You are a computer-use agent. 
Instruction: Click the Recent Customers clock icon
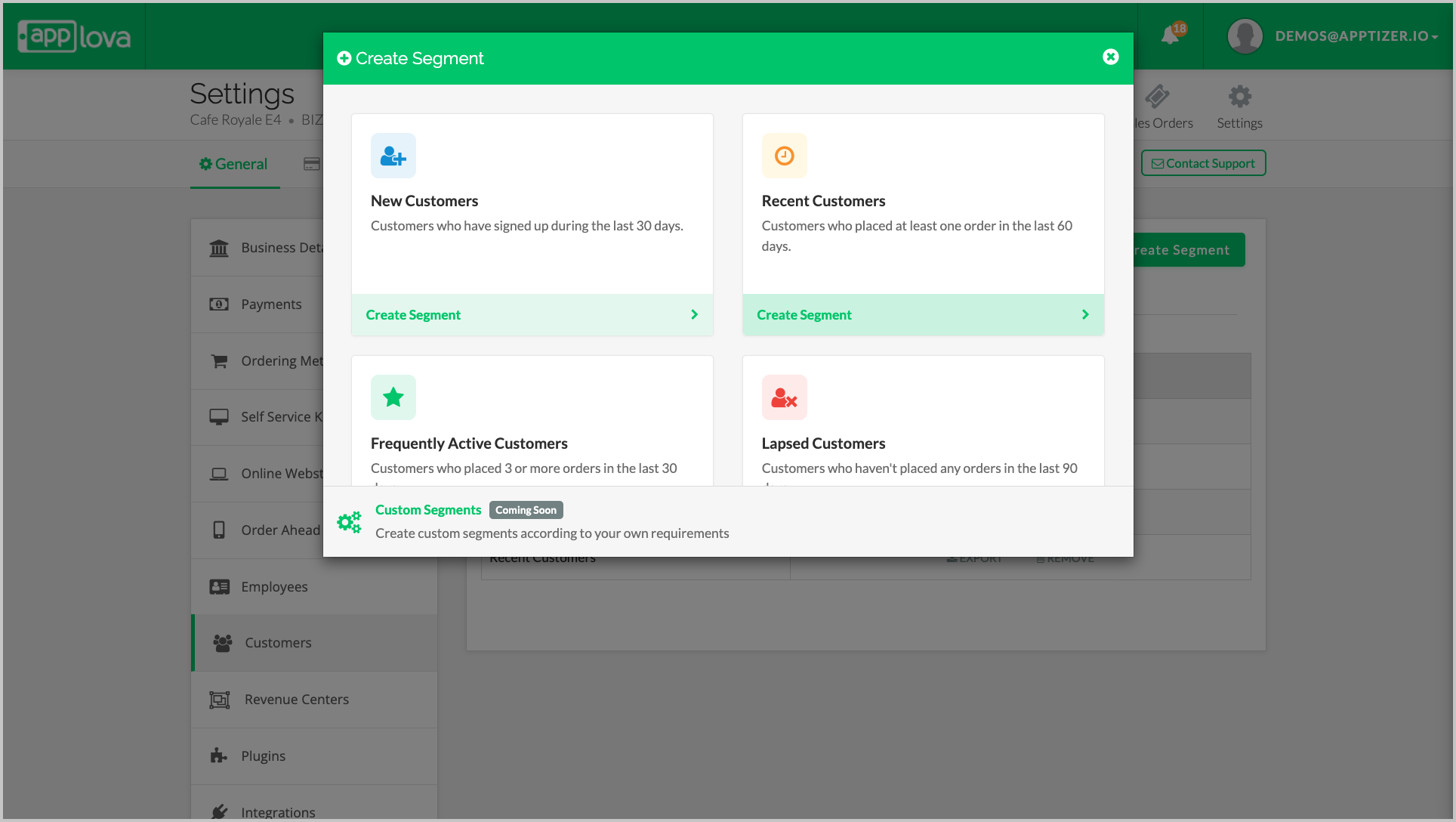pos(784,156)
